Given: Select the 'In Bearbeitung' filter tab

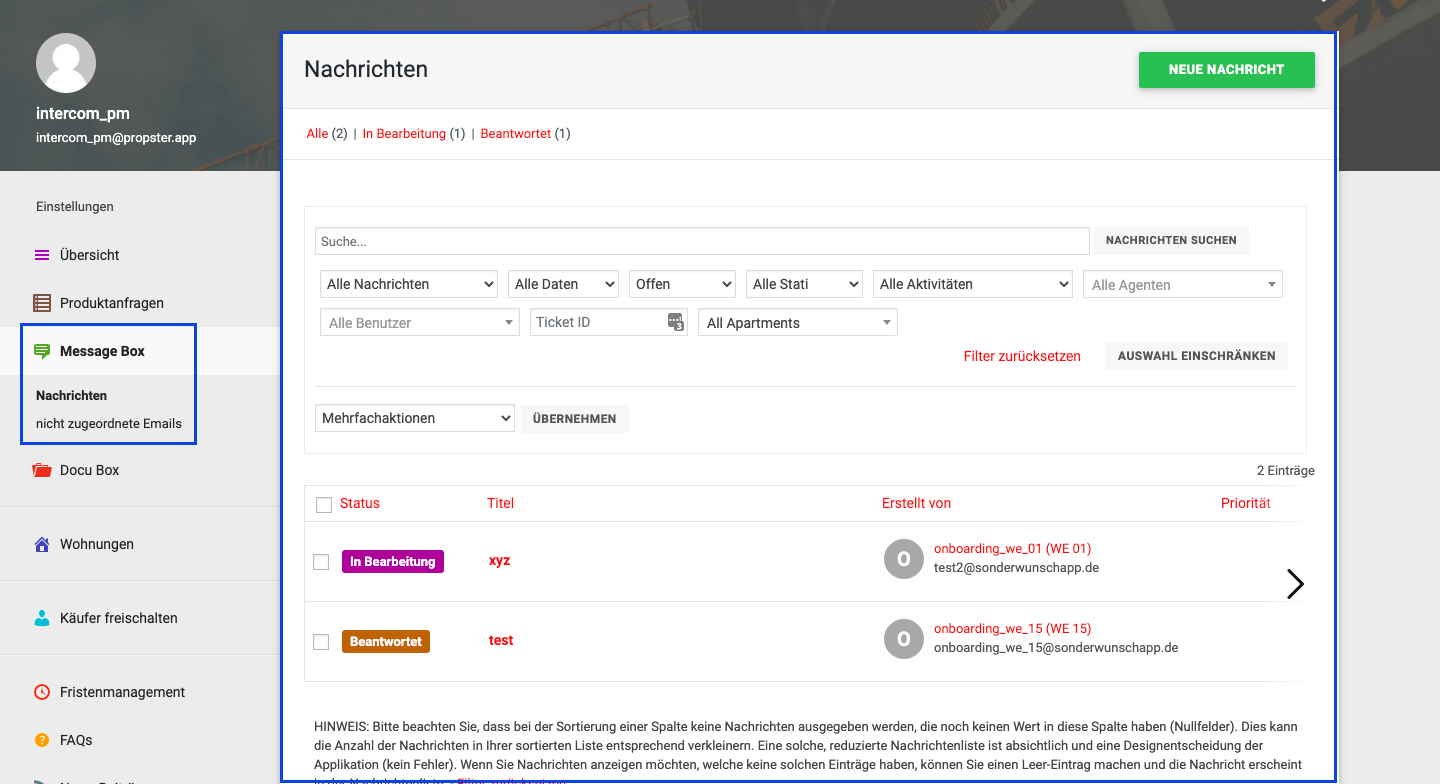Looking at the screenshot, I should click(404, 134).
